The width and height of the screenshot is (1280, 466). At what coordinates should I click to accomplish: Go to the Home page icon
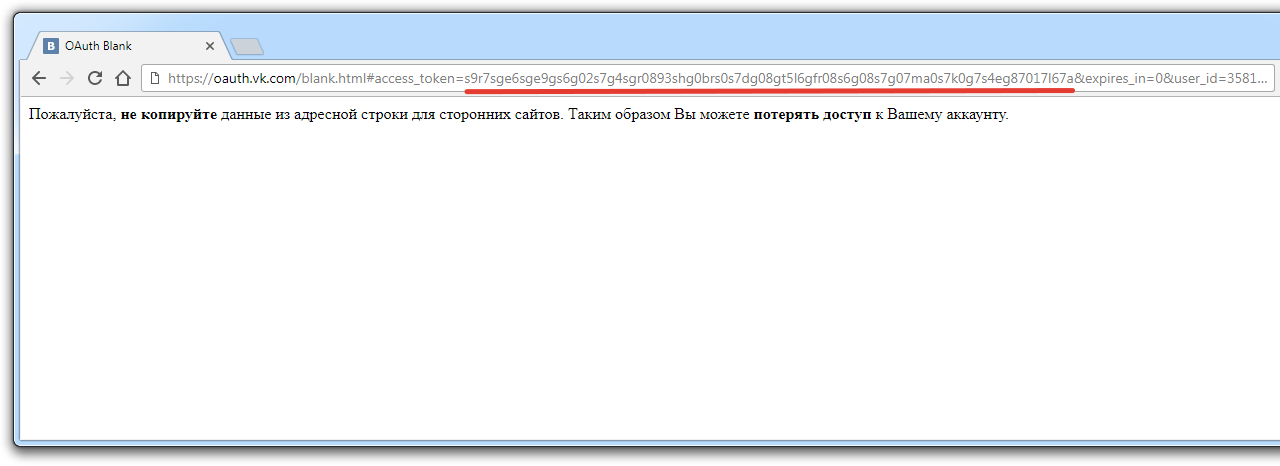(123, 78)
